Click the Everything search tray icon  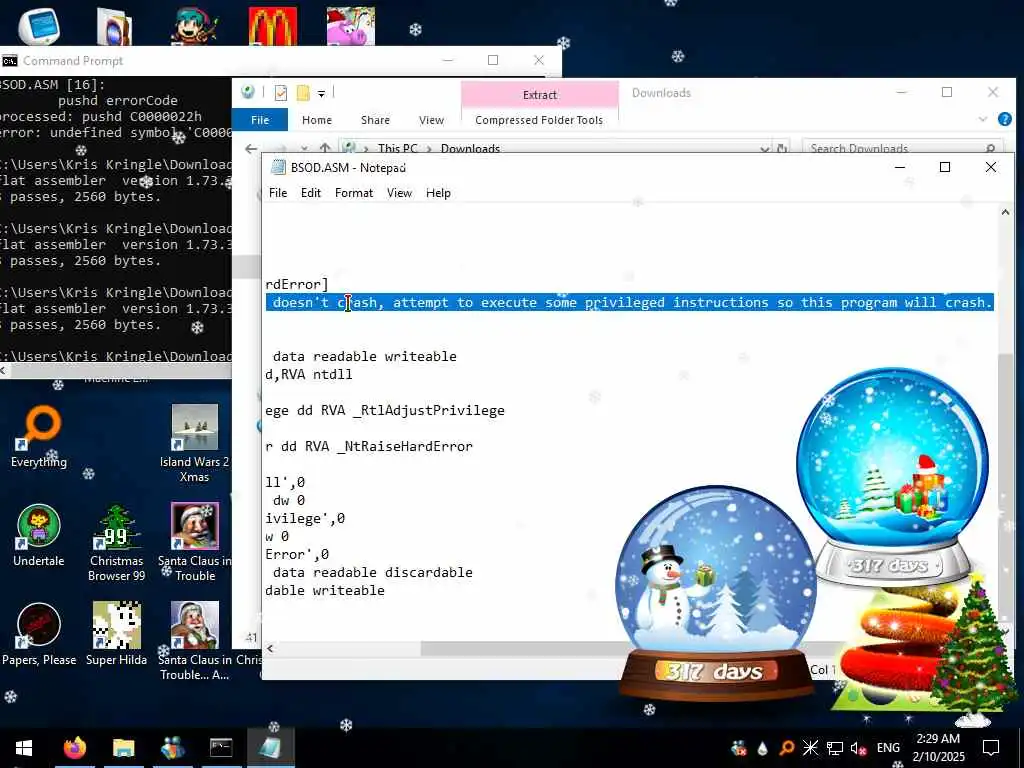(x=787, y=748)
